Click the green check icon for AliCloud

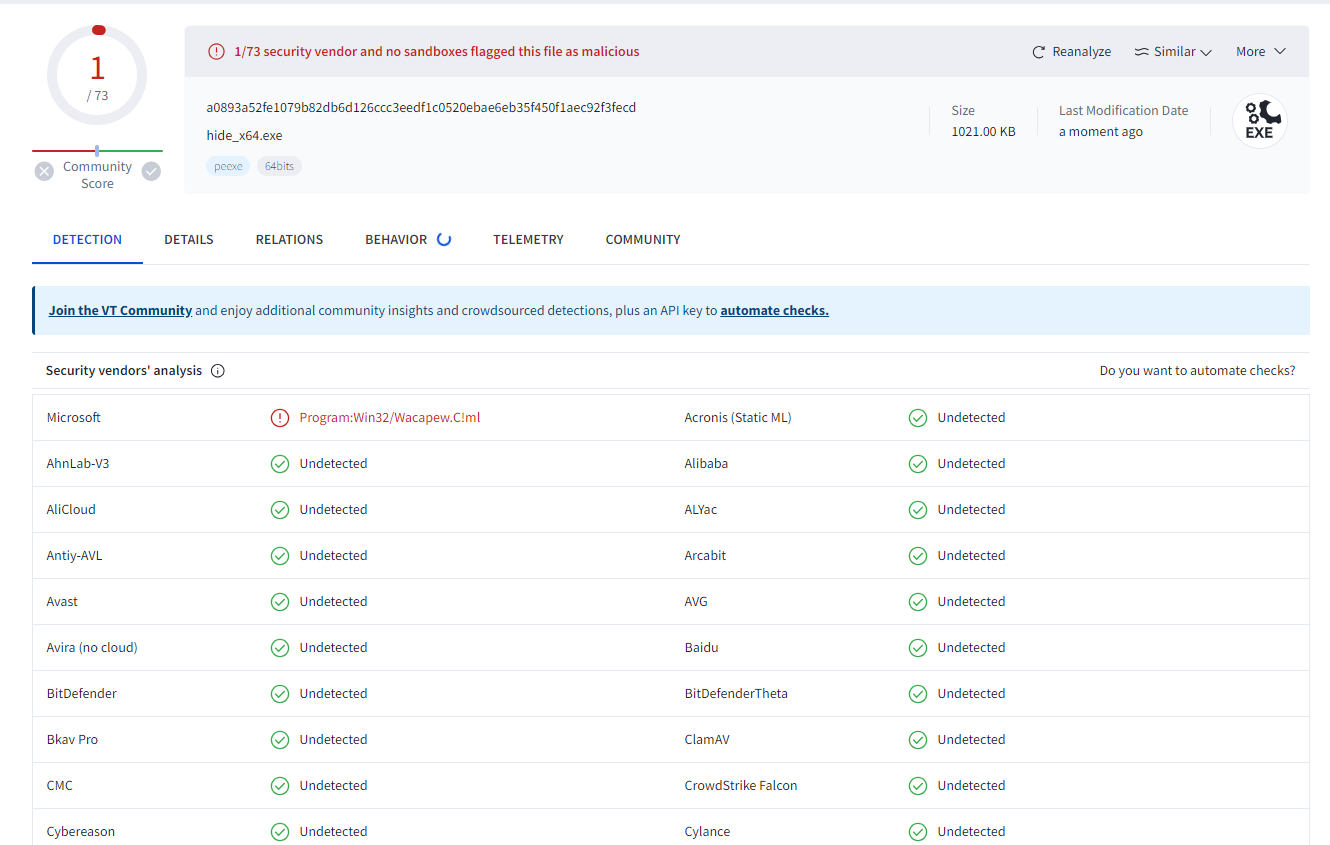coord(280,510)
